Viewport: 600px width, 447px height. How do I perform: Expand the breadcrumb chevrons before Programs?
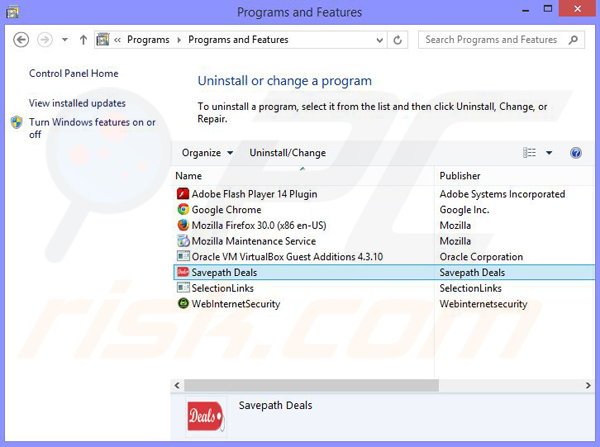[117, 40]
